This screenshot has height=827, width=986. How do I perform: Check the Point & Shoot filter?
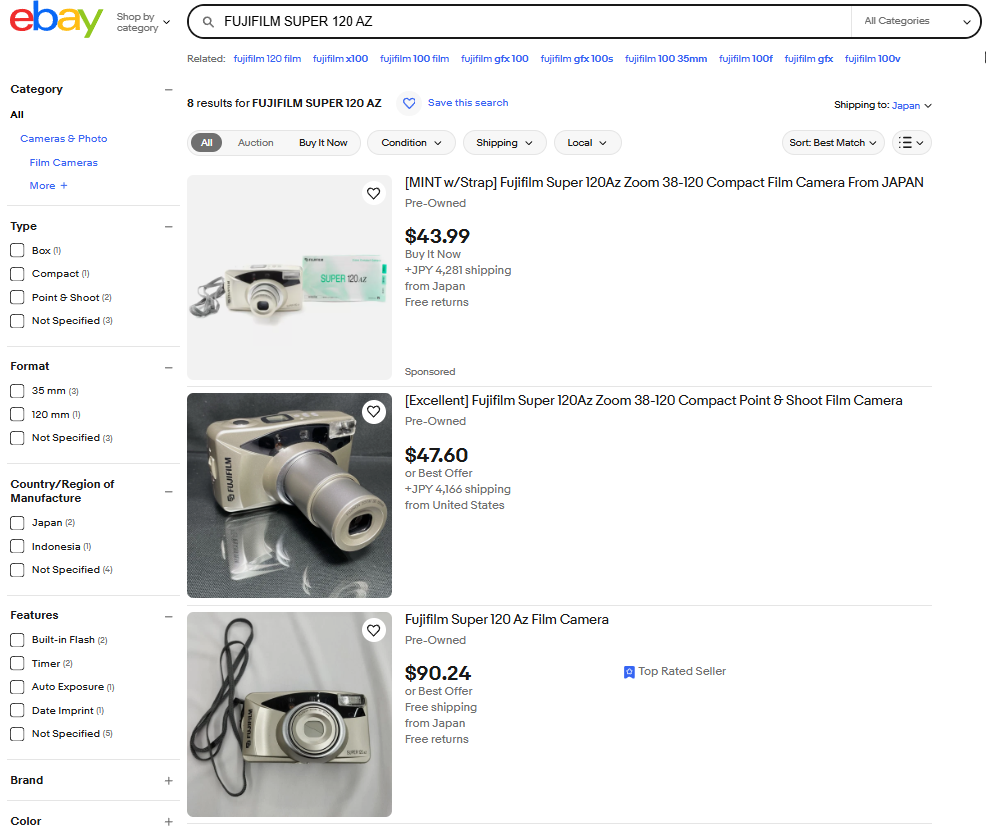pyautogui.click(x=18, y=297)
